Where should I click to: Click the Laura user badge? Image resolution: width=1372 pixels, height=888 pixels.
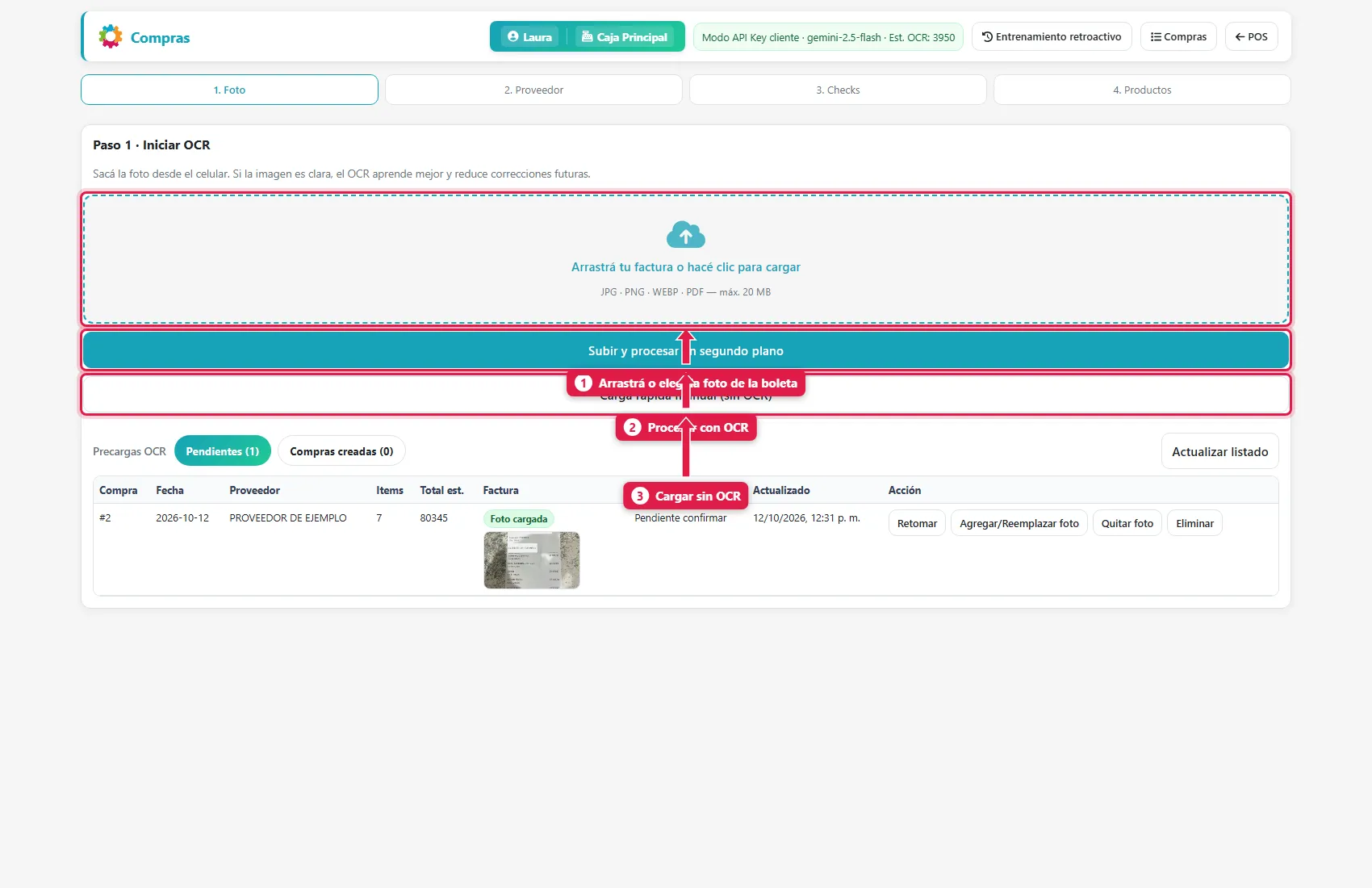click(x=530, y=37)
